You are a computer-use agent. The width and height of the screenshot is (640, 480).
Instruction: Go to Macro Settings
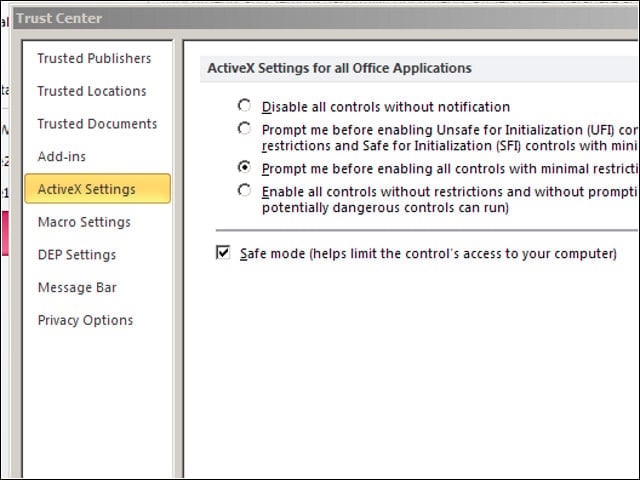pyautogui.click(x=84, y=222)
